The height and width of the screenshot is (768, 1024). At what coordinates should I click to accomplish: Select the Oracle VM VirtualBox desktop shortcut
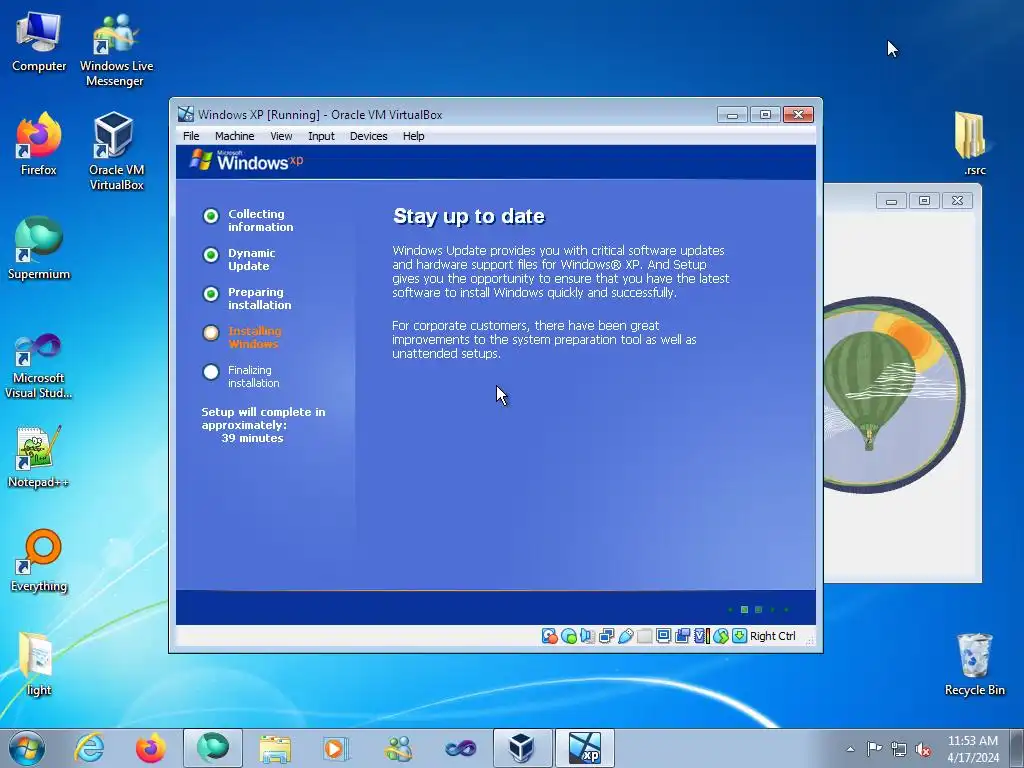pyautogui.click(x=116, y=151)
